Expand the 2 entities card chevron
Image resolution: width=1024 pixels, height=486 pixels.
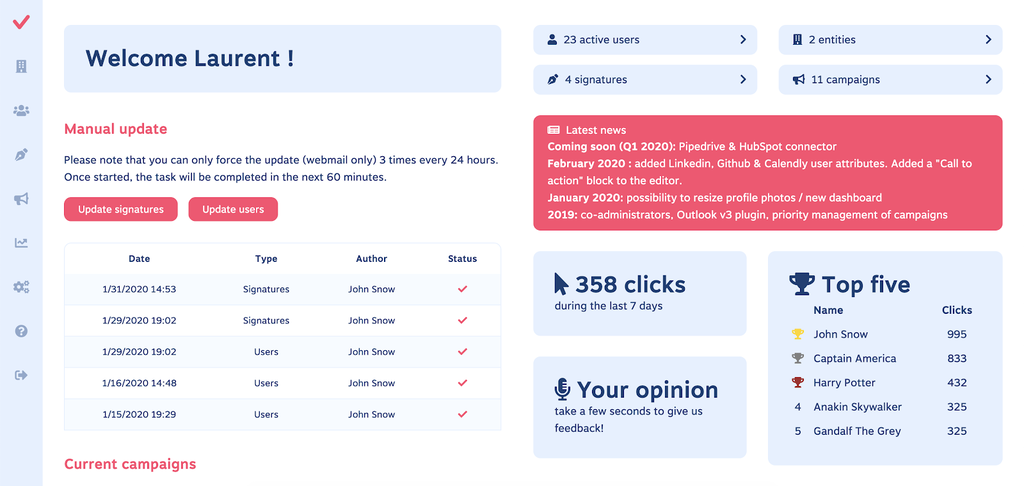coord(988,40)
